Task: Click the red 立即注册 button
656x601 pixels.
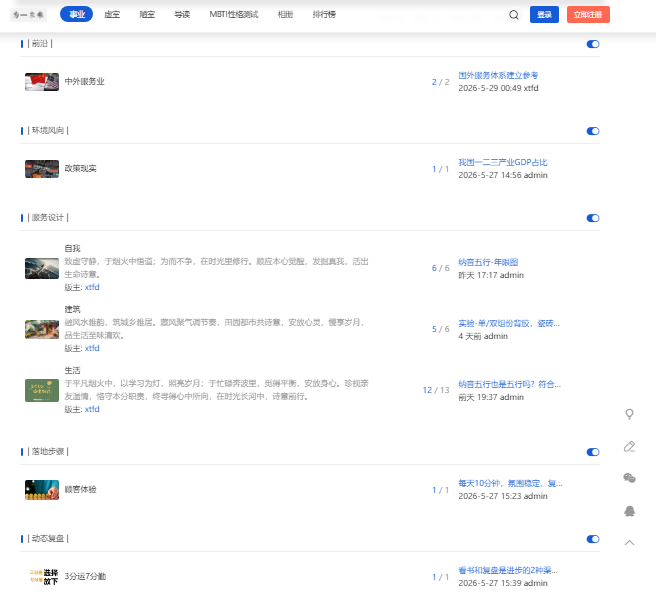Action: pos(588,15)
